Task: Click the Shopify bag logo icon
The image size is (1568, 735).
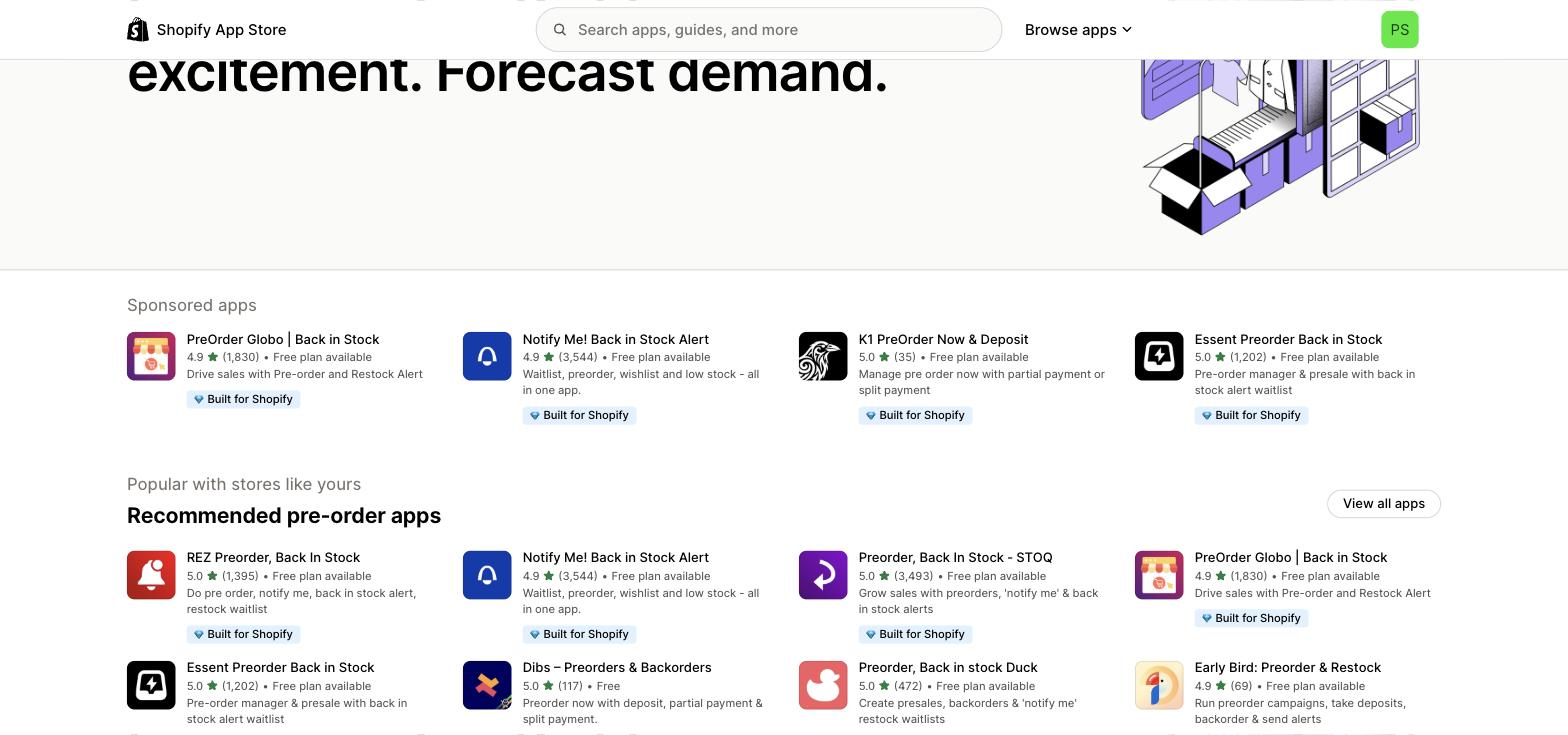Action: (138, 30)
